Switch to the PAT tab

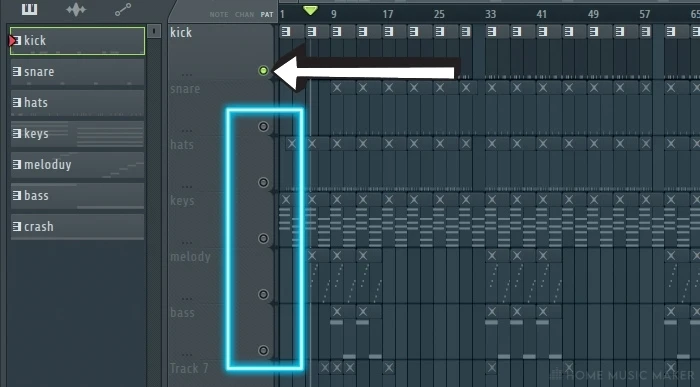[267, 15]
